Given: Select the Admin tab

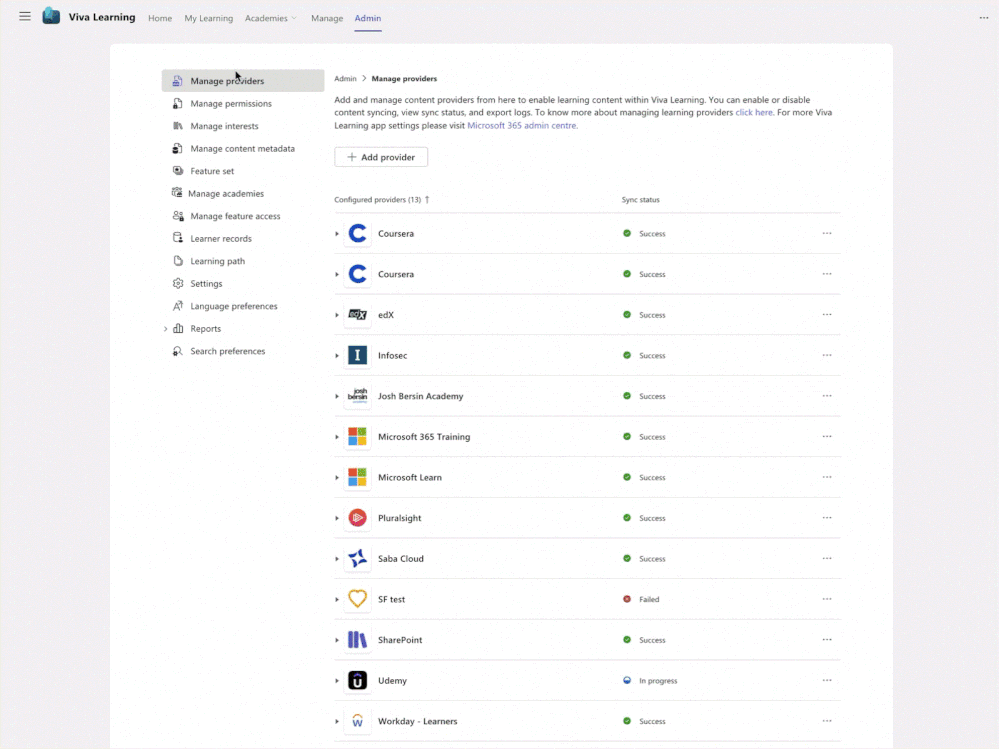Looking at the screenshot, I should (x=368, y=18).
